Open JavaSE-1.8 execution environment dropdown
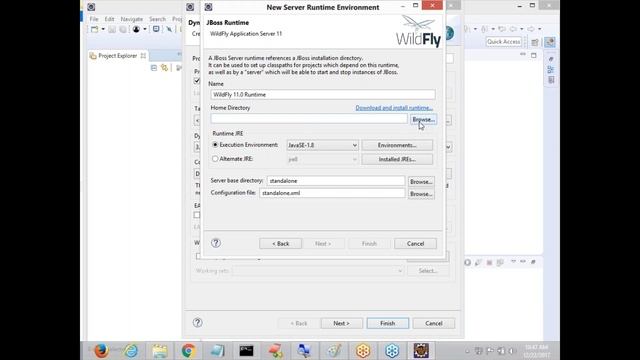 322,145
